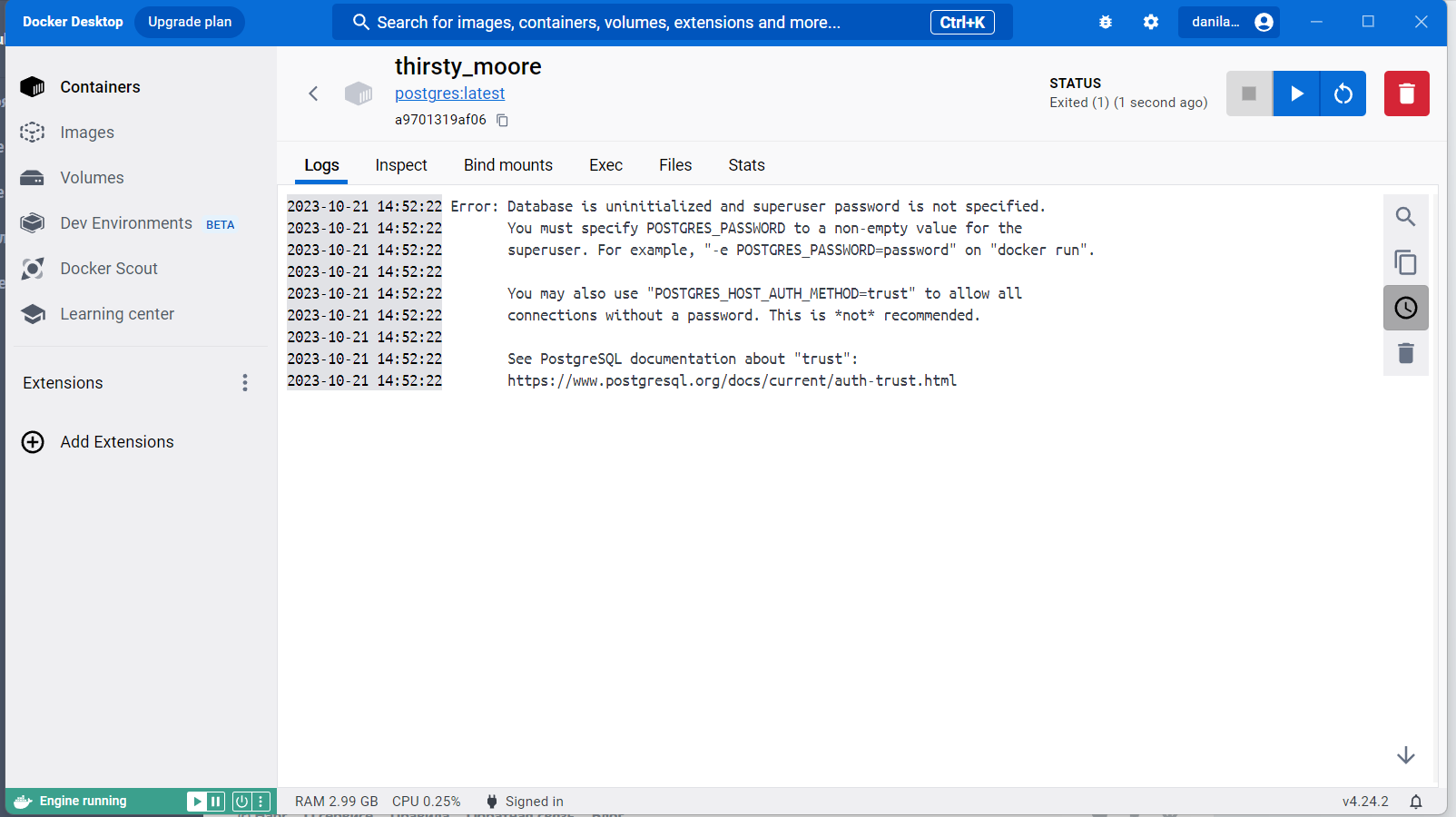The width and height of the screenshot is (1456, 817).
Task: Click the Extensions heading
Action: [63, 383]
